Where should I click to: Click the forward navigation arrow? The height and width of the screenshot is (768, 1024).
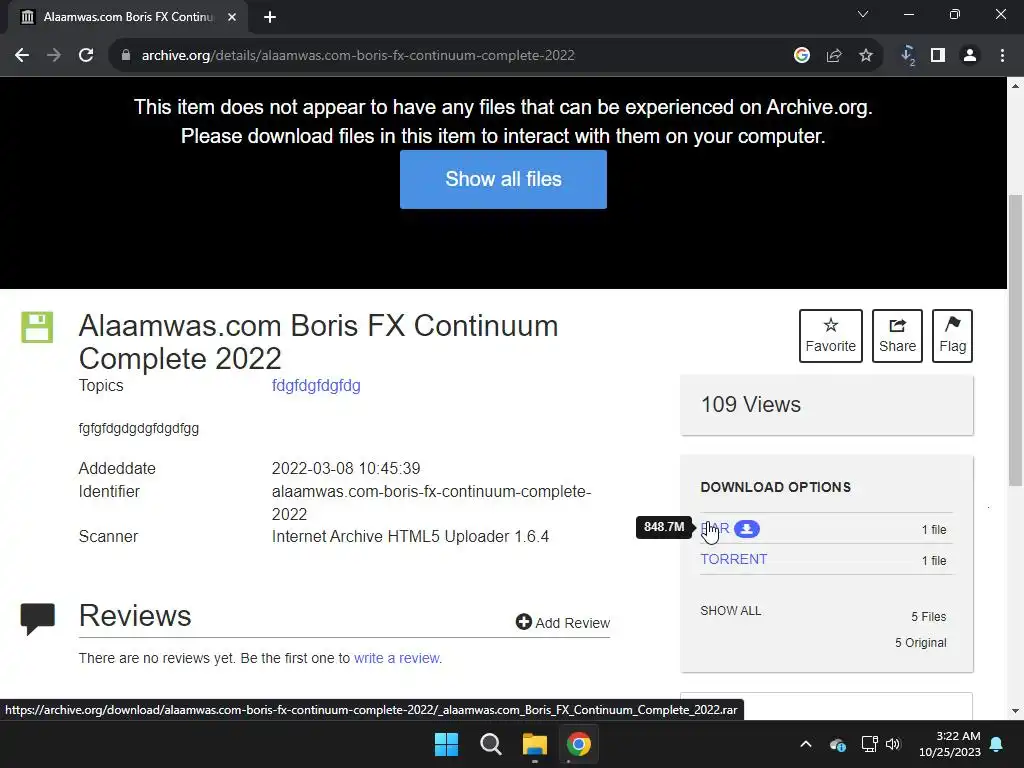coord(54,56)
